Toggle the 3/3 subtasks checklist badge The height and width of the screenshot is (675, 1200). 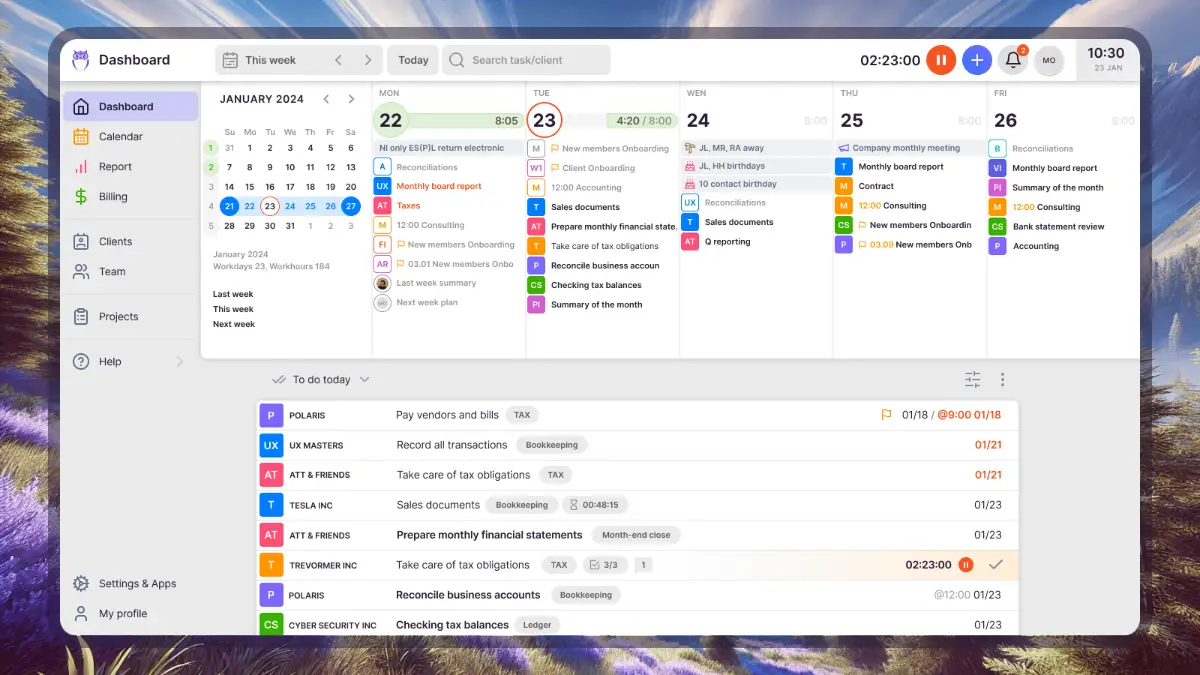(x=604, y=565)
